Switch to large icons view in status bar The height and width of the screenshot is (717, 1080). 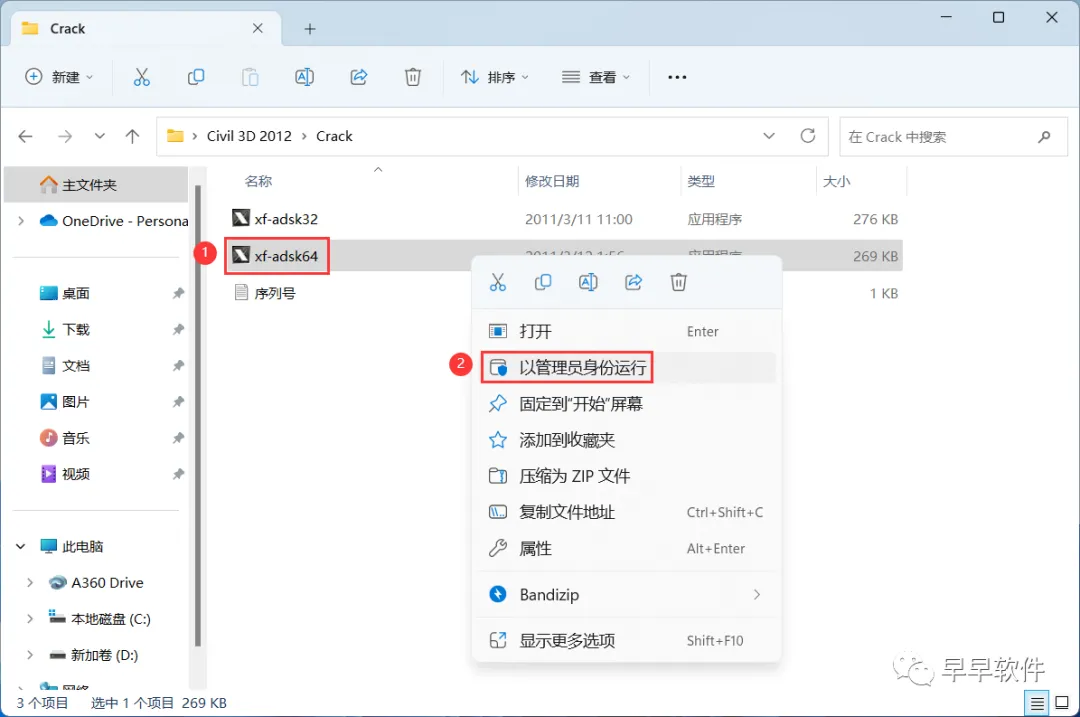click(x=1062, y=703)
